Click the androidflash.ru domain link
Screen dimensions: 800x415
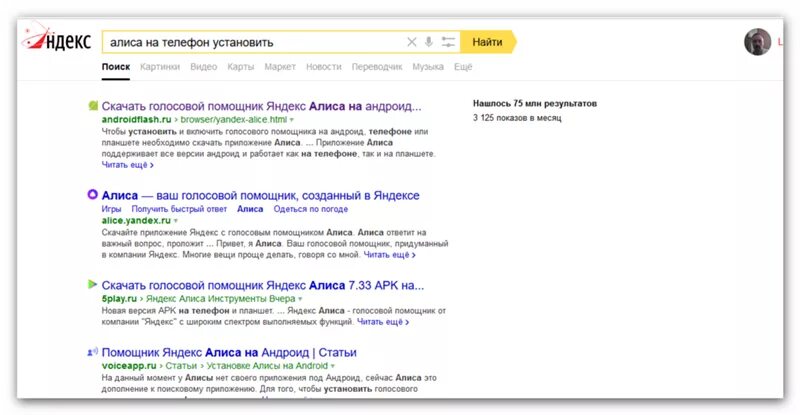click(136, 119)
